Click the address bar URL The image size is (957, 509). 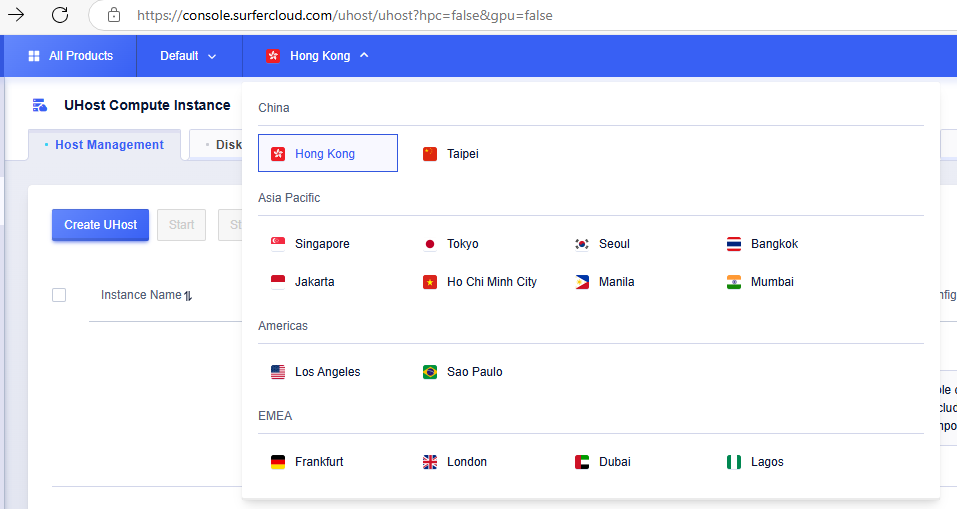point(344,15)
